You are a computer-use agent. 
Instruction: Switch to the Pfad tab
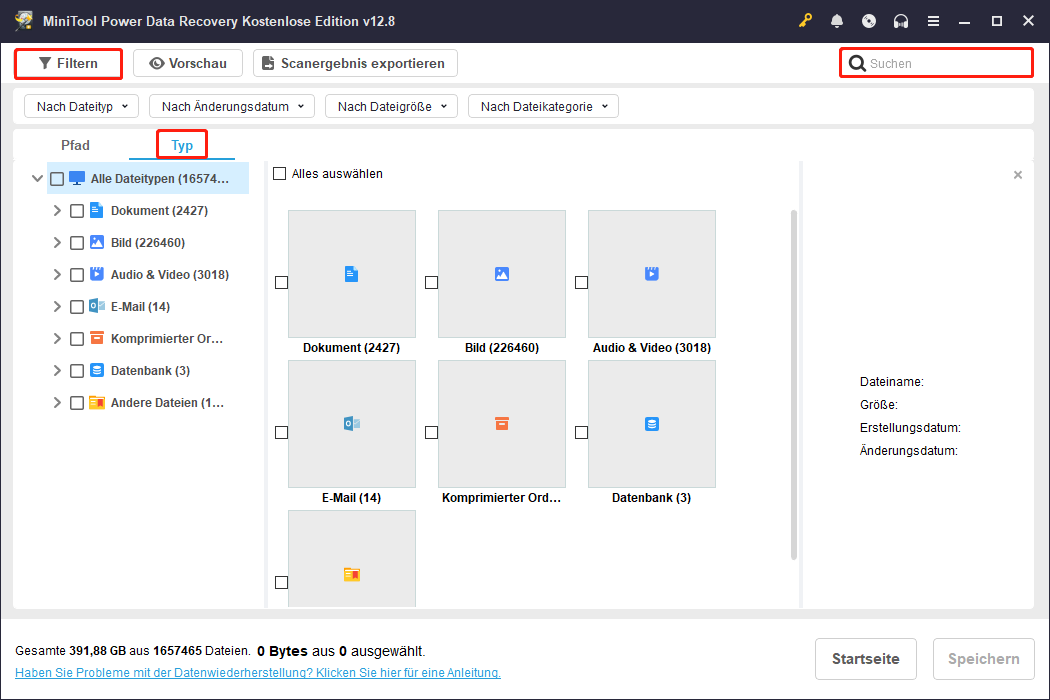[x=75, y=144]
